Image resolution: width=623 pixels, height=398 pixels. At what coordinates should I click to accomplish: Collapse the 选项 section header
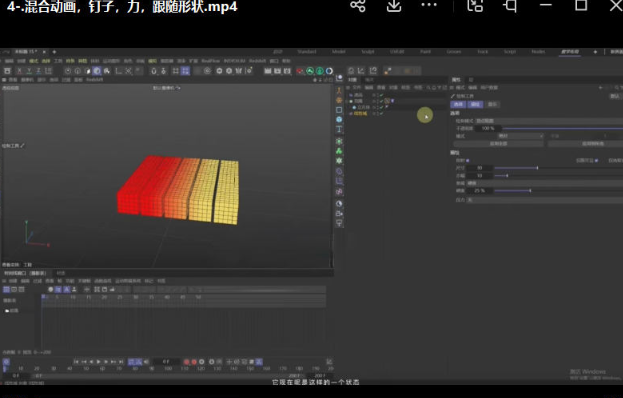coord(455,113)
